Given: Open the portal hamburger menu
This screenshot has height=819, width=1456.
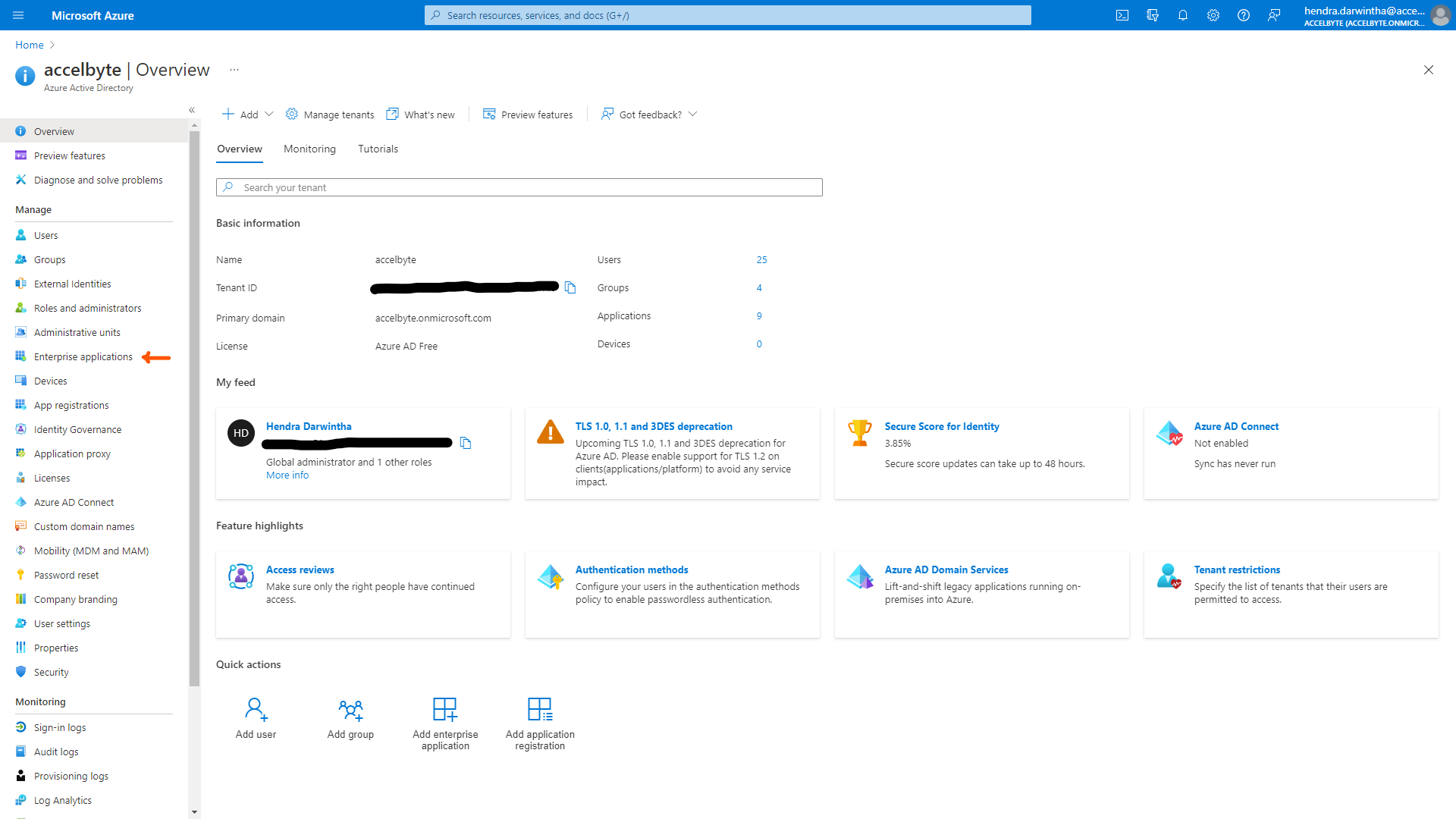Looking at the screenshot, I should pyautogui.click(x=18, y=15).
